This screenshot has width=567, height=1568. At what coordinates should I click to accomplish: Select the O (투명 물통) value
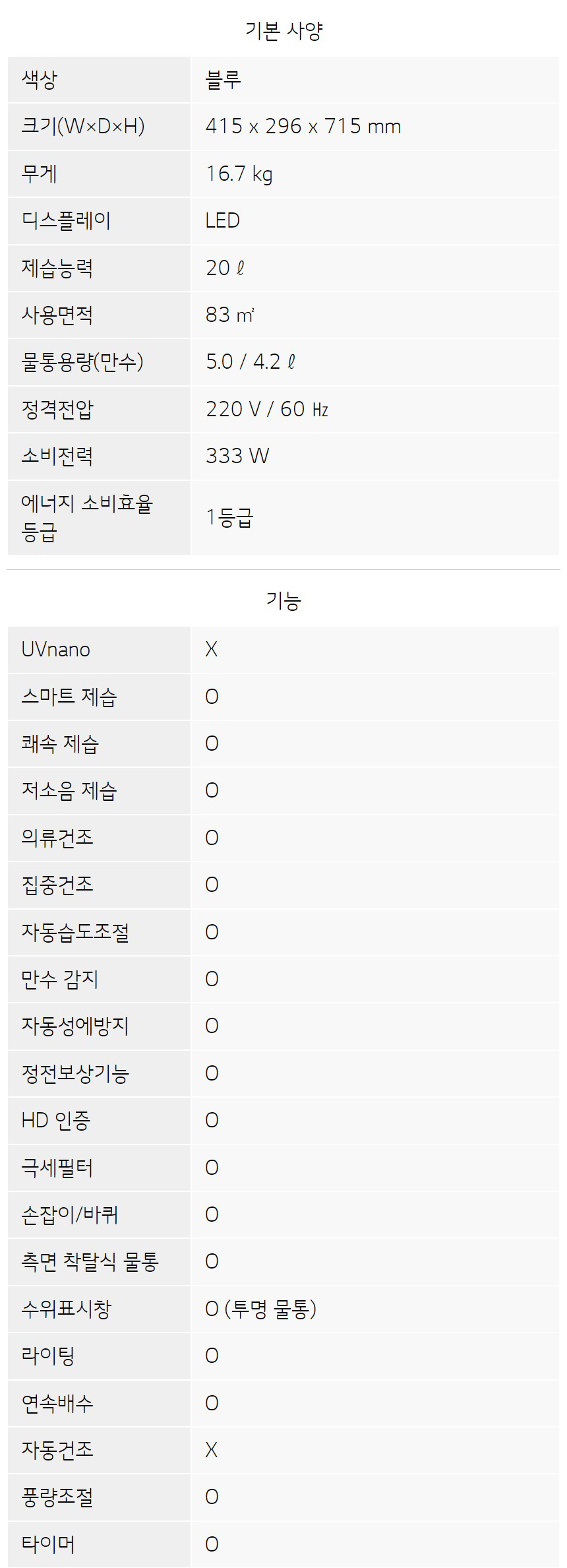[261, 1309]
